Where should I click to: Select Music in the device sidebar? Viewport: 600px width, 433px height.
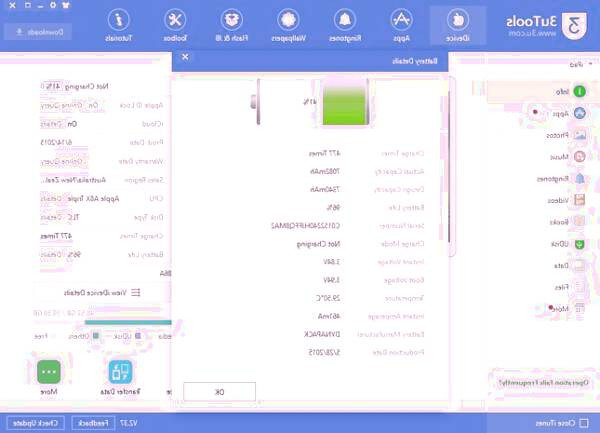(x=567, y=157)
